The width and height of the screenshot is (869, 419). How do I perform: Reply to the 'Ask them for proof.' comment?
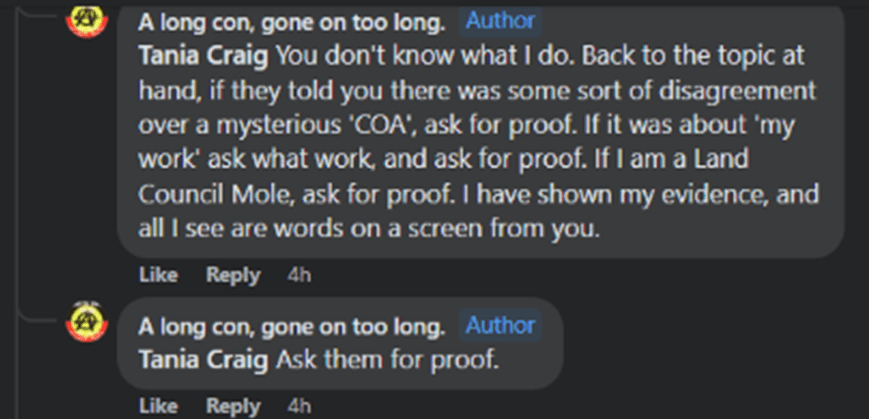(x=233, y=406)
